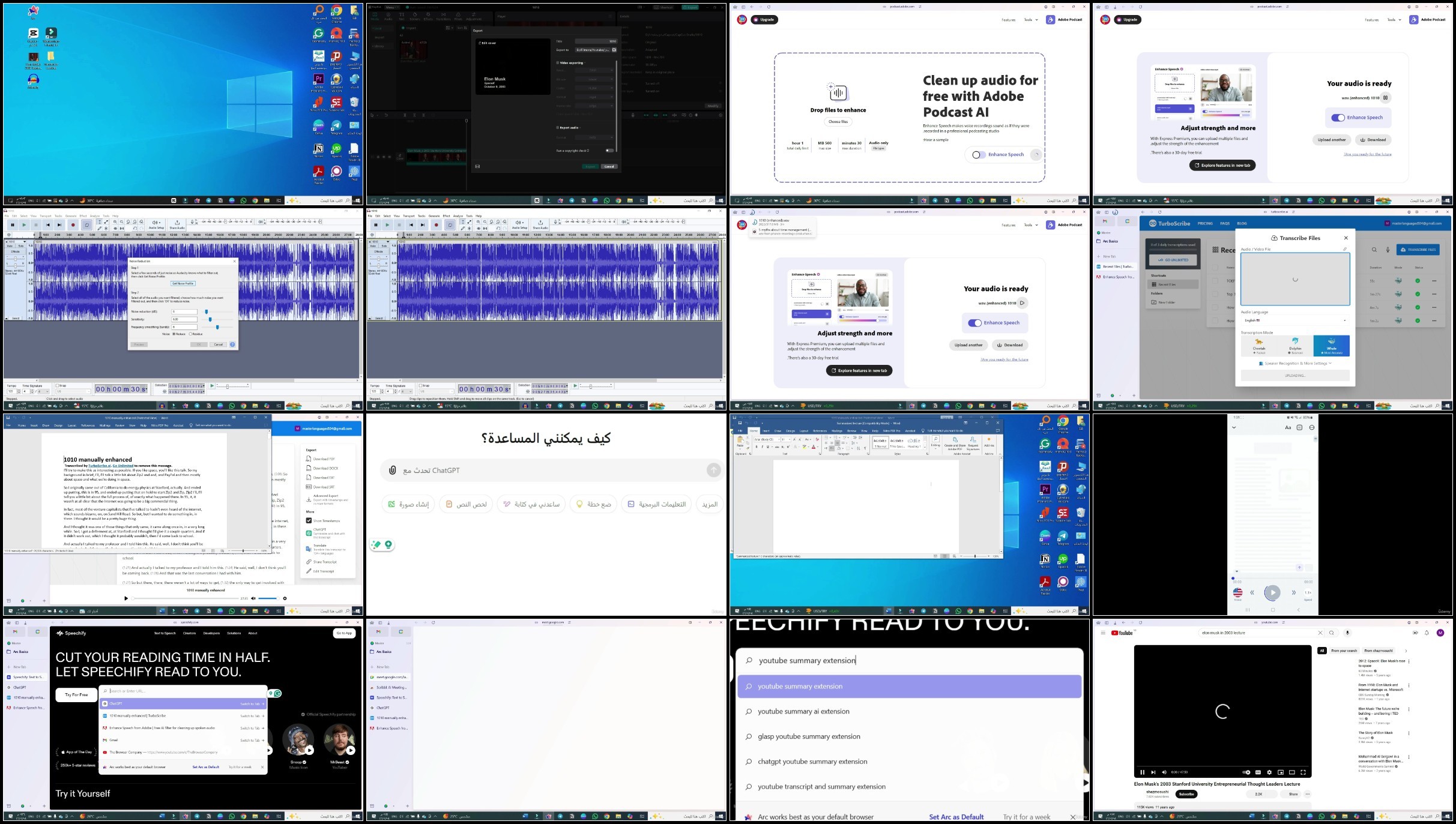Image resolution: width=1456 pixels, height=824 pixels.
Task: Click the folder icon next to CapCut Export to path
Action: (614, 50)
